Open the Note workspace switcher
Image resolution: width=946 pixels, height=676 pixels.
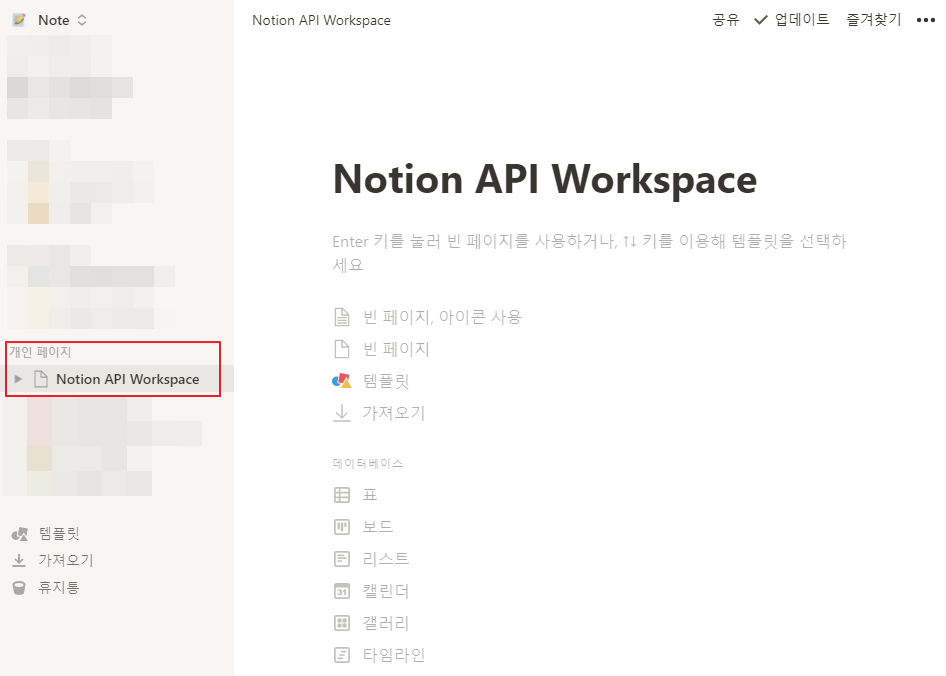[51, 20]
